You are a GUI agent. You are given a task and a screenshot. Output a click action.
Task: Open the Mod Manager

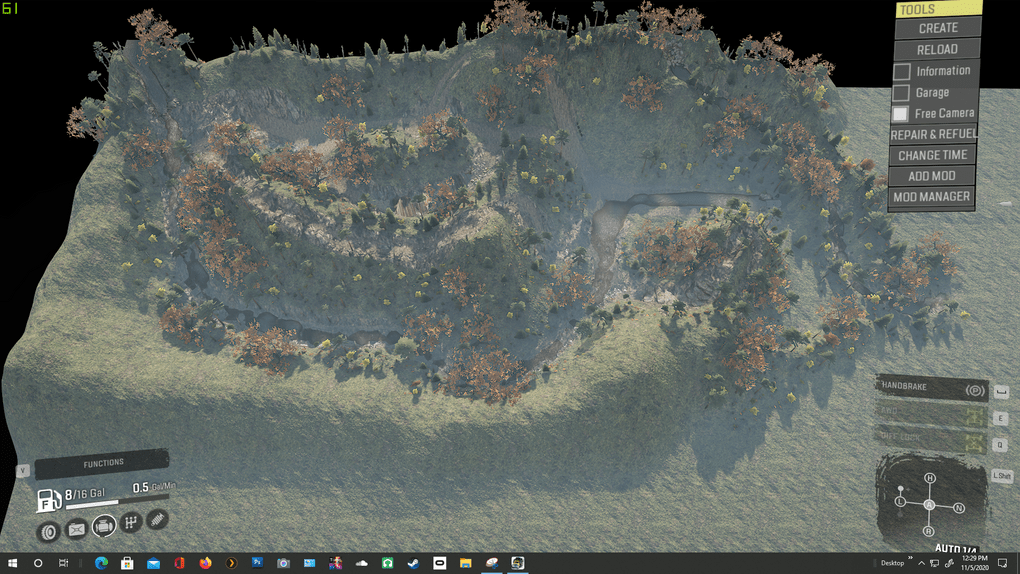931,197
